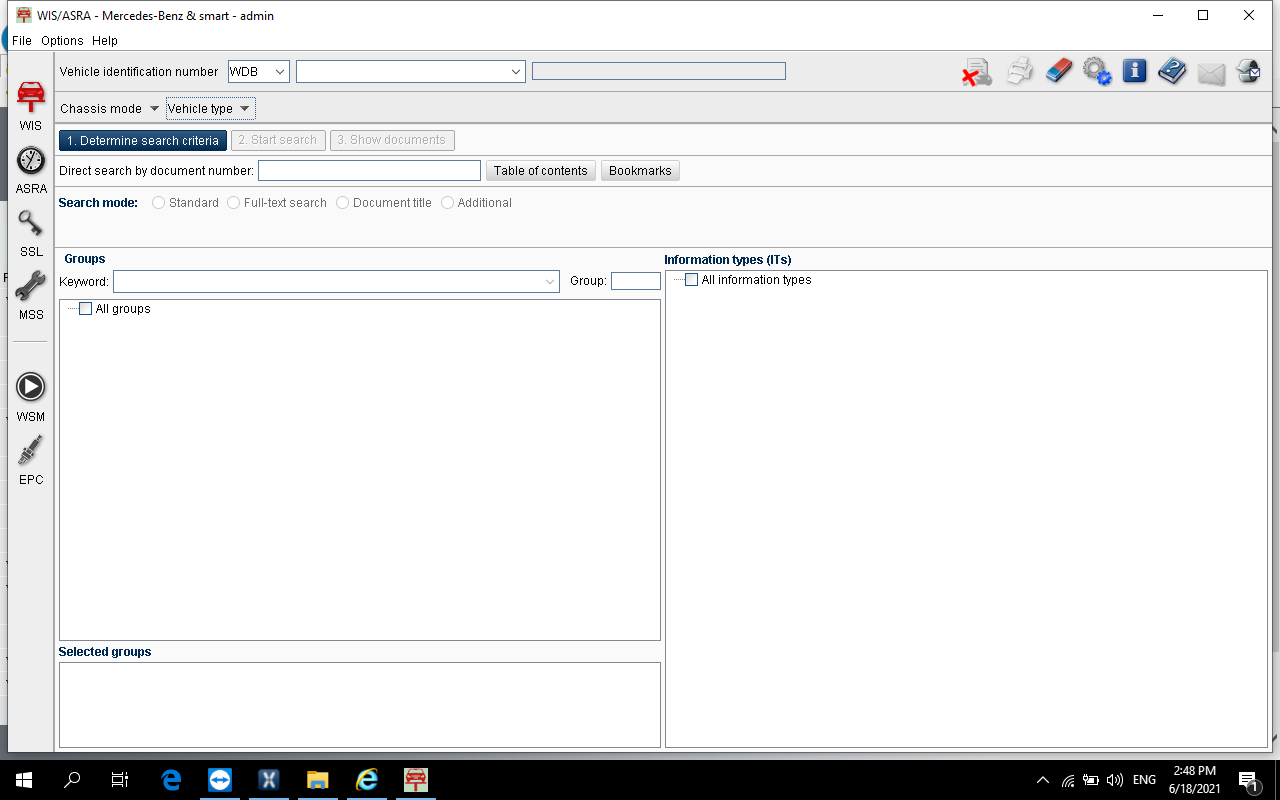Viewport: 1280px width, 800px height.
Task: Click the Windows Start button
Action: click(x=24, y=779)
